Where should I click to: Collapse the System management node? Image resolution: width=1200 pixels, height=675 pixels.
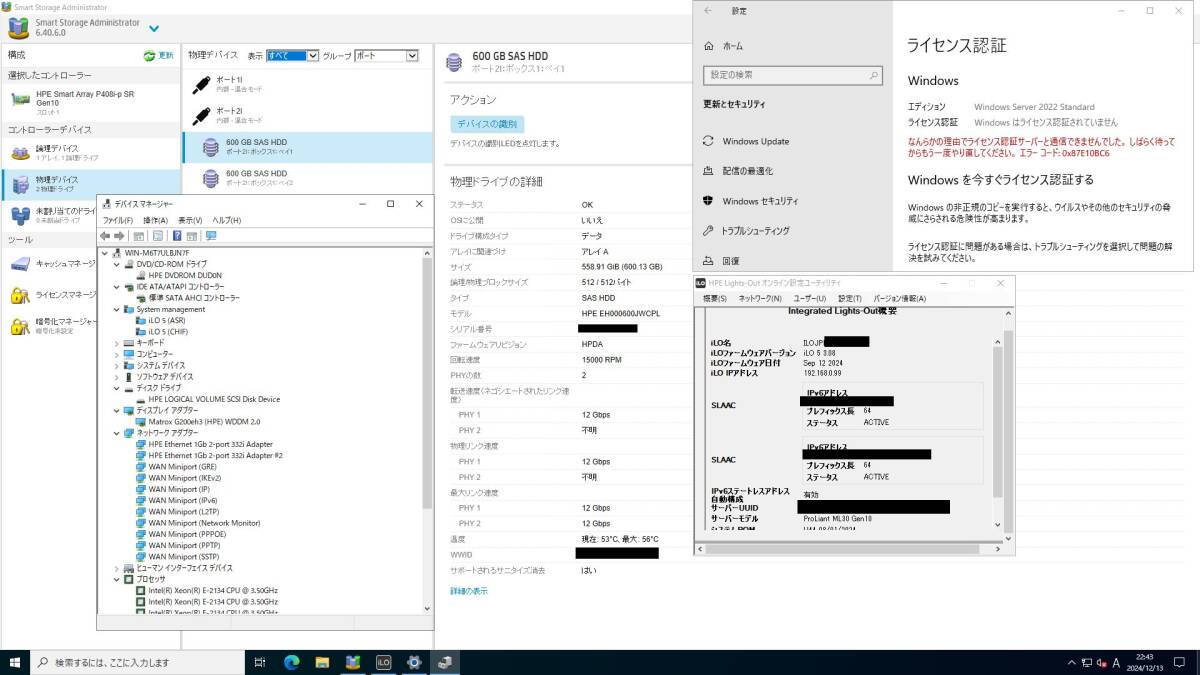(x=118, y=310)
